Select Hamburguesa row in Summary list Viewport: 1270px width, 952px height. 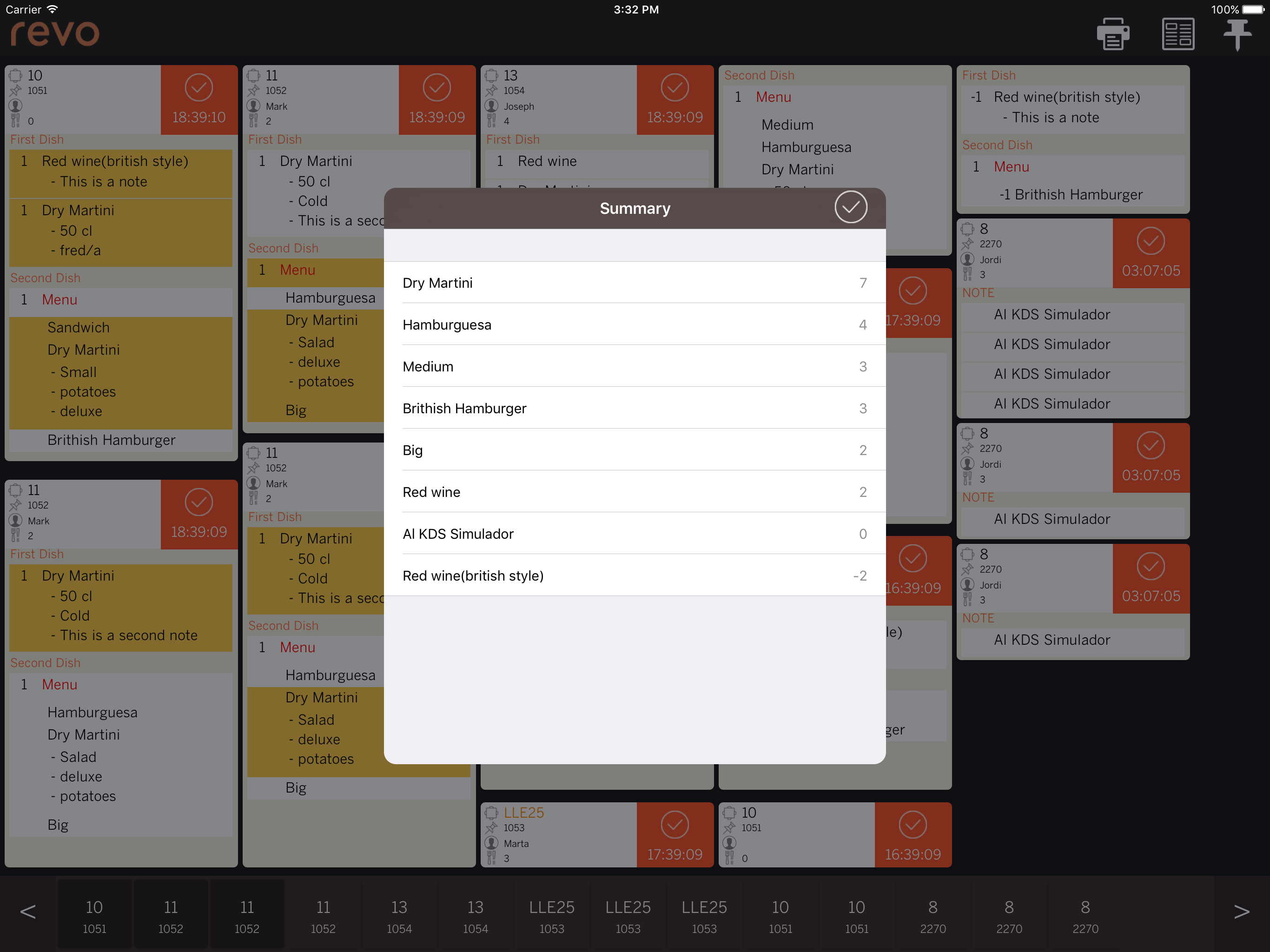tap(634, 325)
